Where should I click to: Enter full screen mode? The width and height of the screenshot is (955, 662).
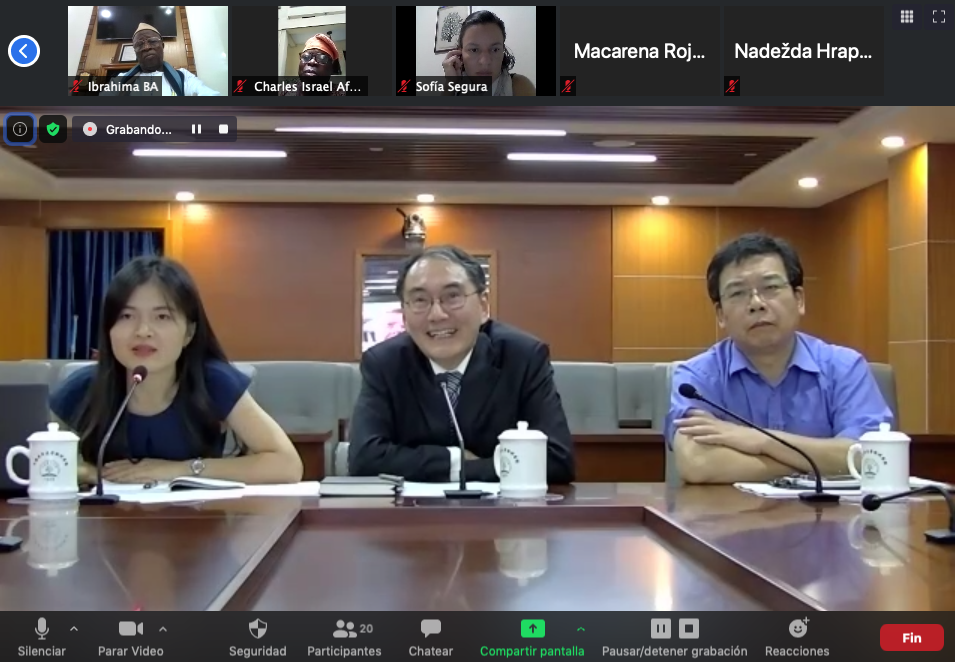(x=939, y=16)
